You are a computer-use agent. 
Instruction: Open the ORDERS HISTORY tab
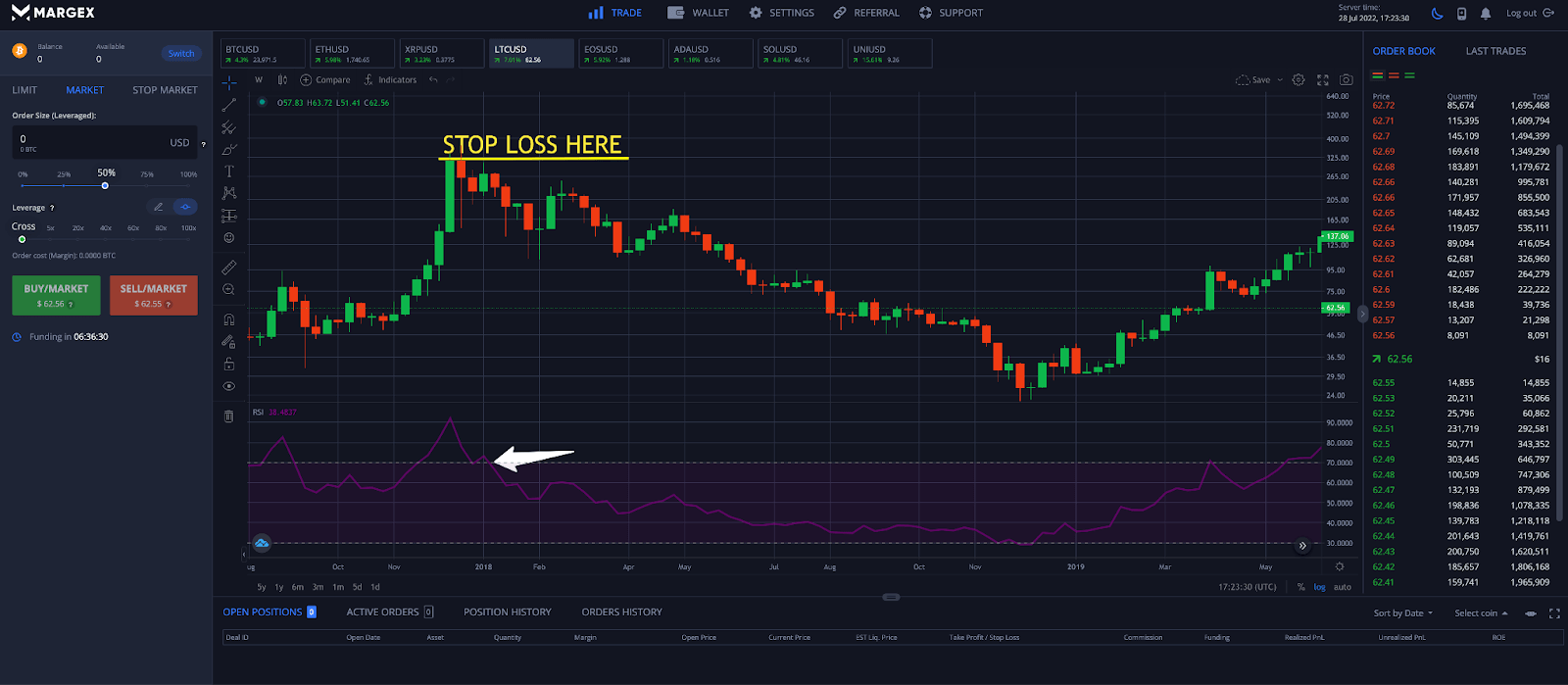click(x=621, y=612)
